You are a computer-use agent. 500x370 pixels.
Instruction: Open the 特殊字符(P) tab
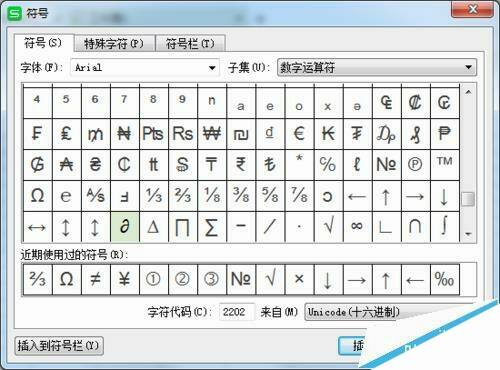pos(114,44)
